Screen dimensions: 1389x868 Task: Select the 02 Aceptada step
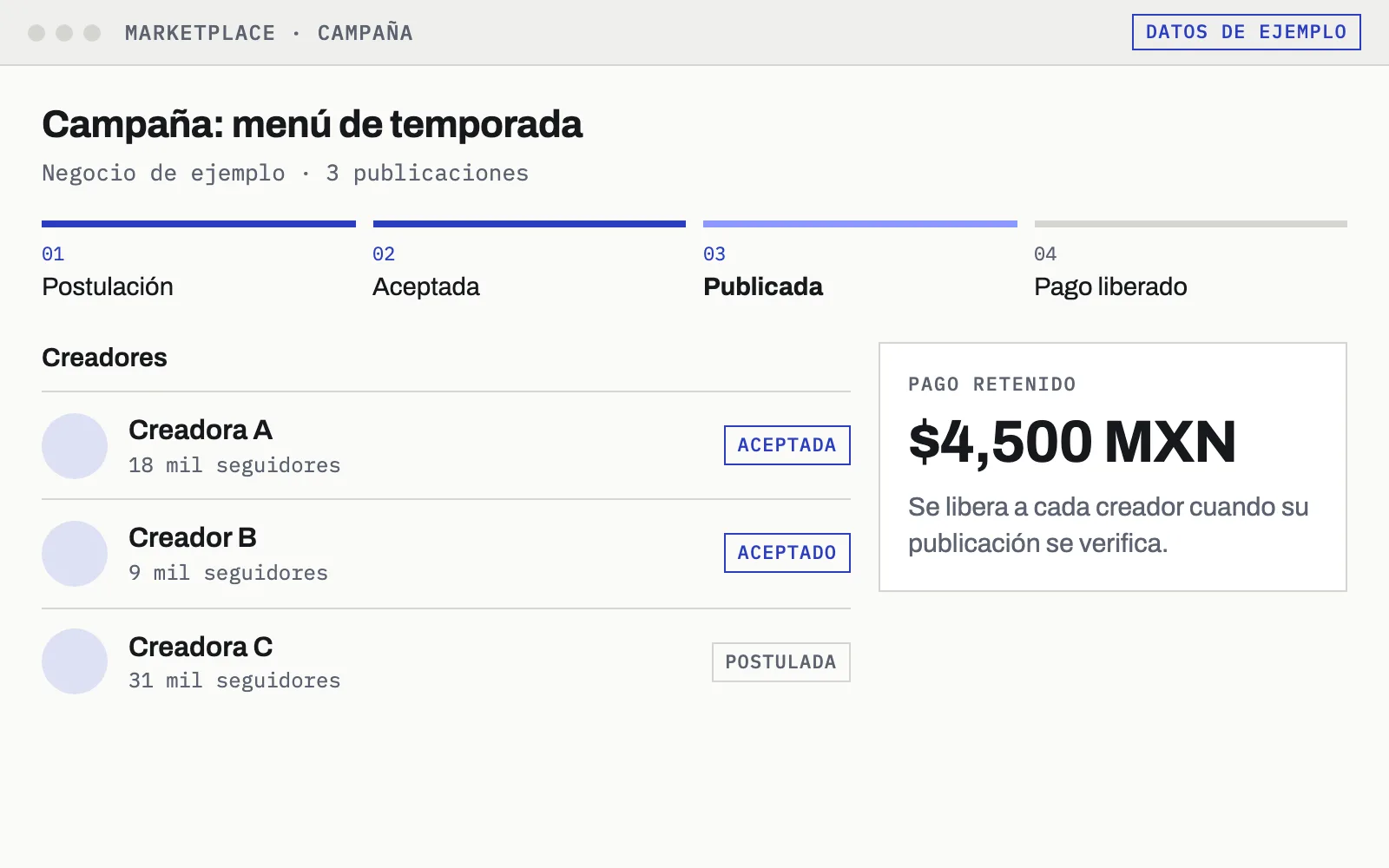pos(530,261)
